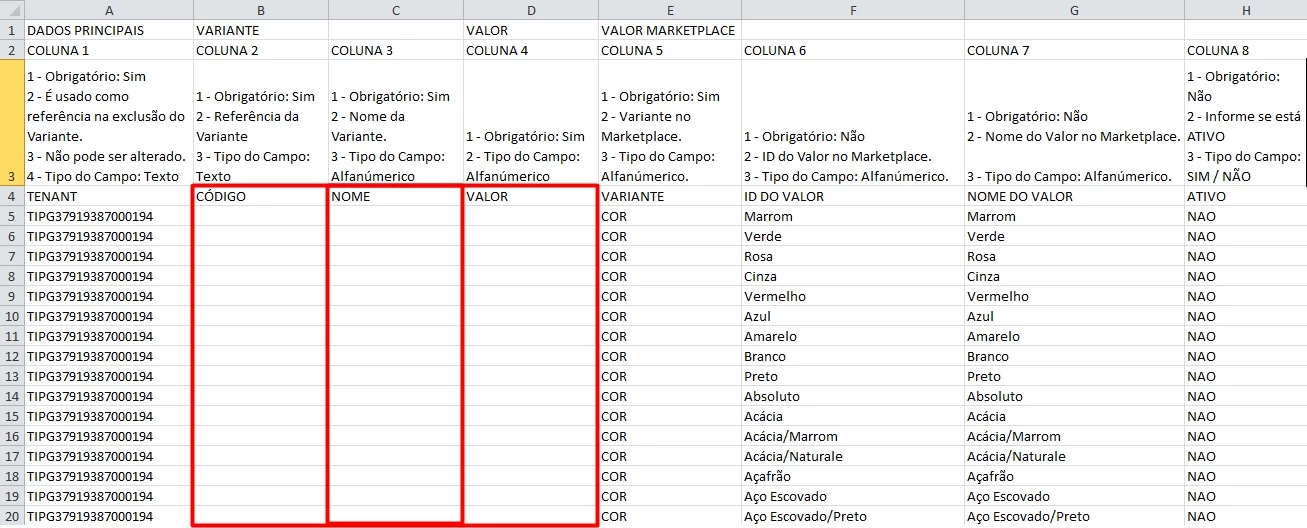Select the CÓDIGO header cell
1307x528 pixels.
click(x=260, y=197)
